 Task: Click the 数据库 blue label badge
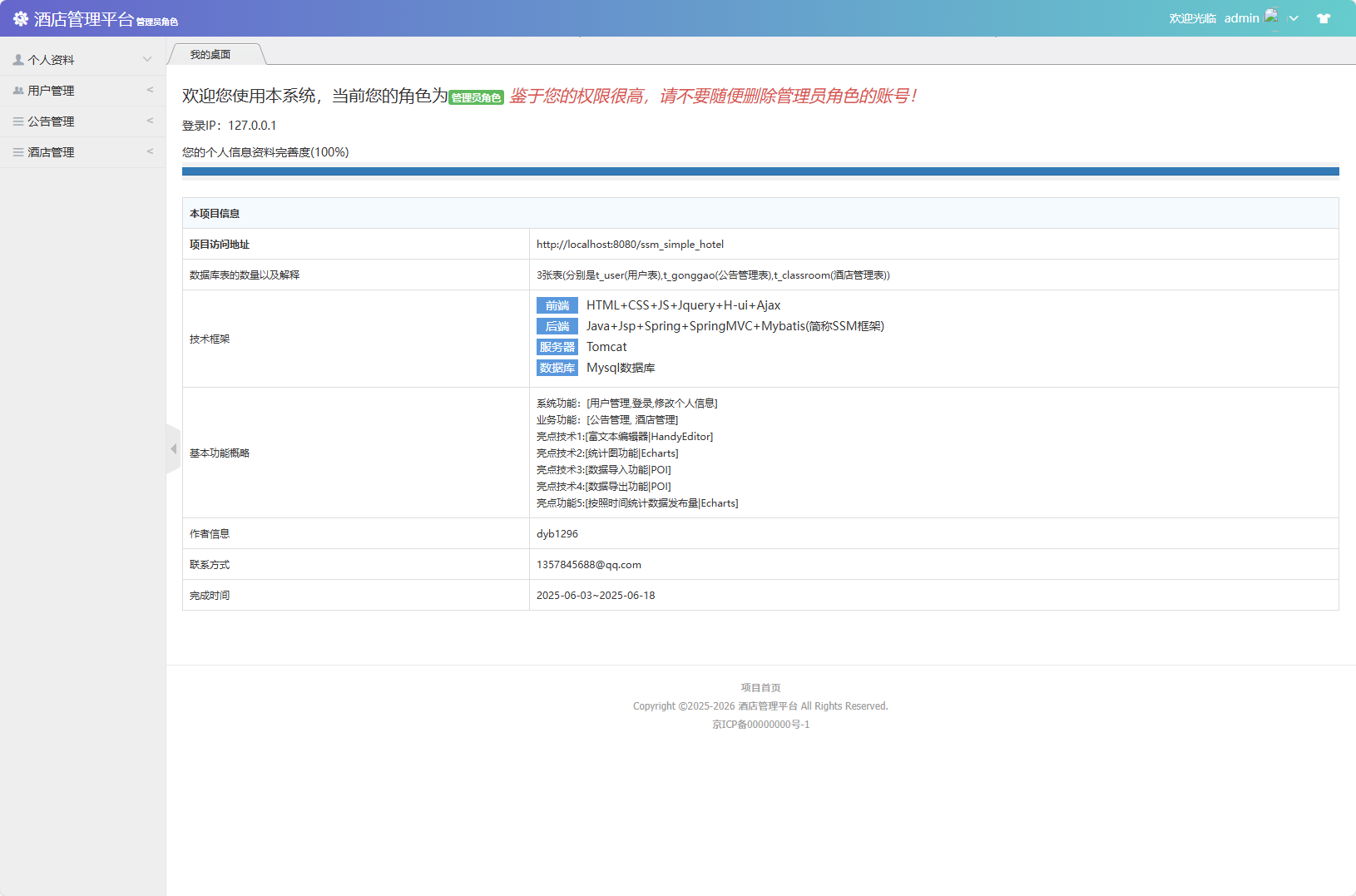pos(557,367)
